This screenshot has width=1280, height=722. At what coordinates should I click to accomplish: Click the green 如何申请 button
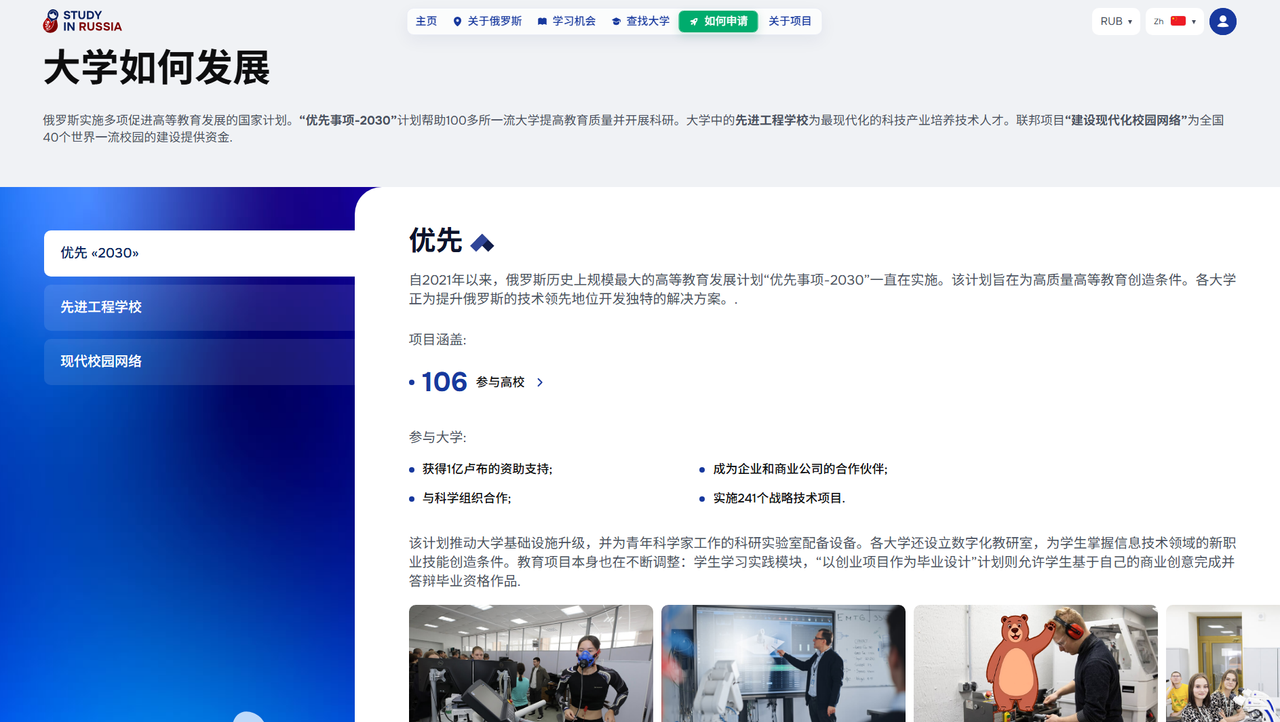point(718,21)
